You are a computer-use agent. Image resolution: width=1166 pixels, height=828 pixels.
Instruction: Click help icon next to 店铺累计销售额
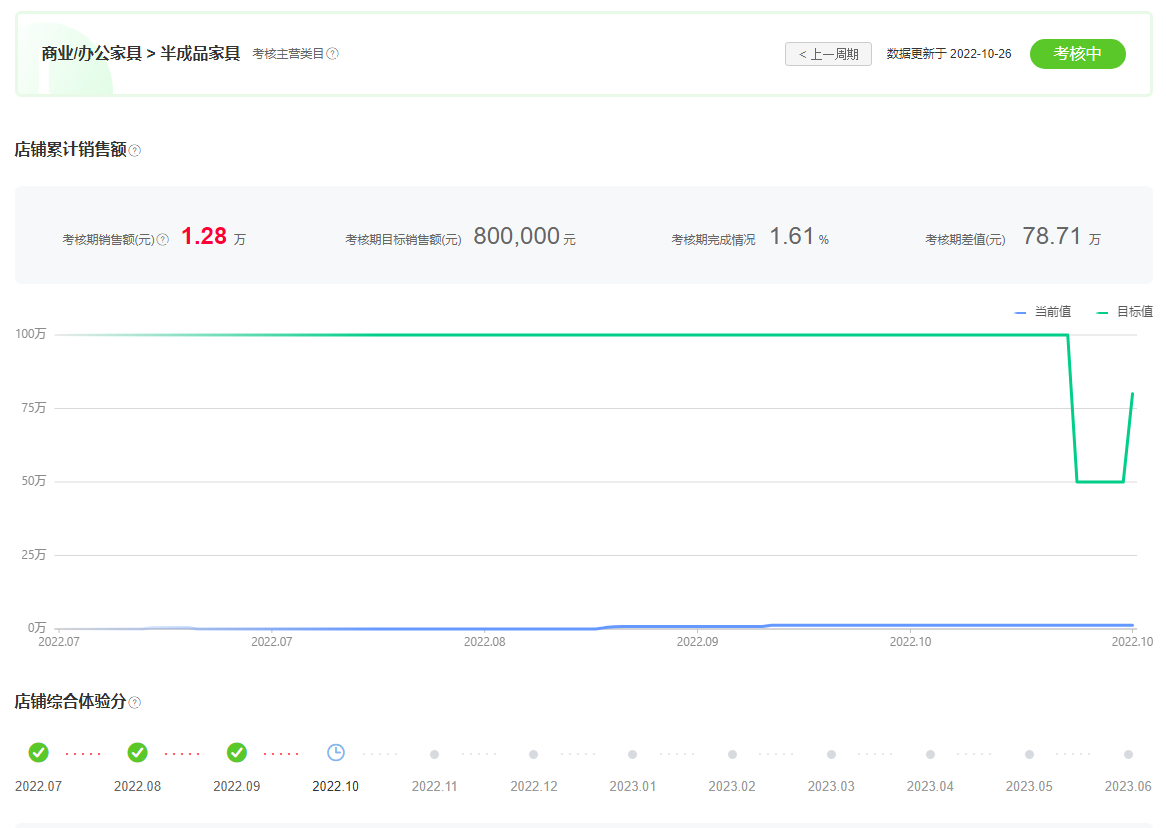tap(135, 150)
